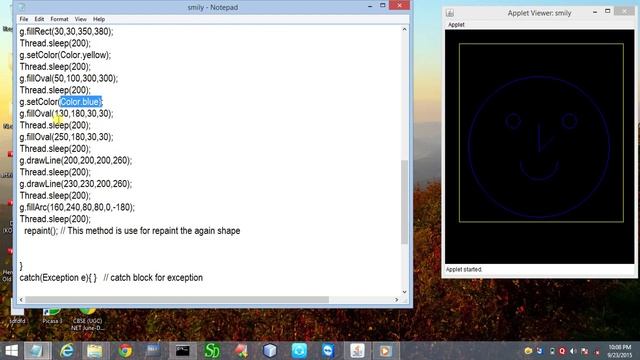
Task: Click the line g.drawLine(200,200,200,260);
Action: coord(76,160)
